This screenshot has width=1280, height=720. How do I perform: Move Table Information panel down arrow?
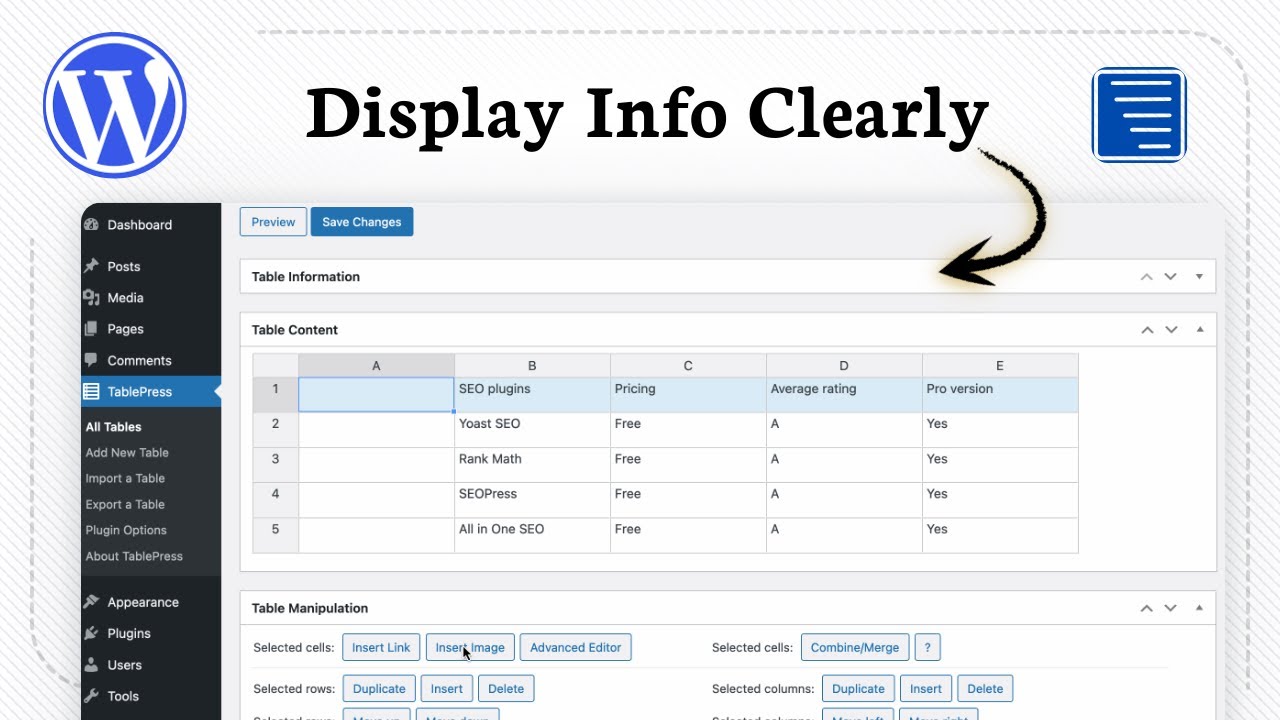[1170, 277]
